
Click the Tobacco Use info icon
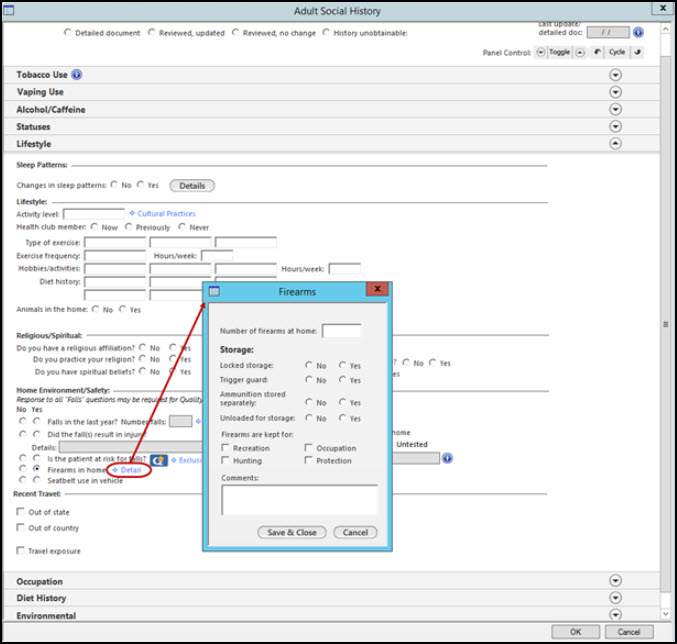coord(76,75)
